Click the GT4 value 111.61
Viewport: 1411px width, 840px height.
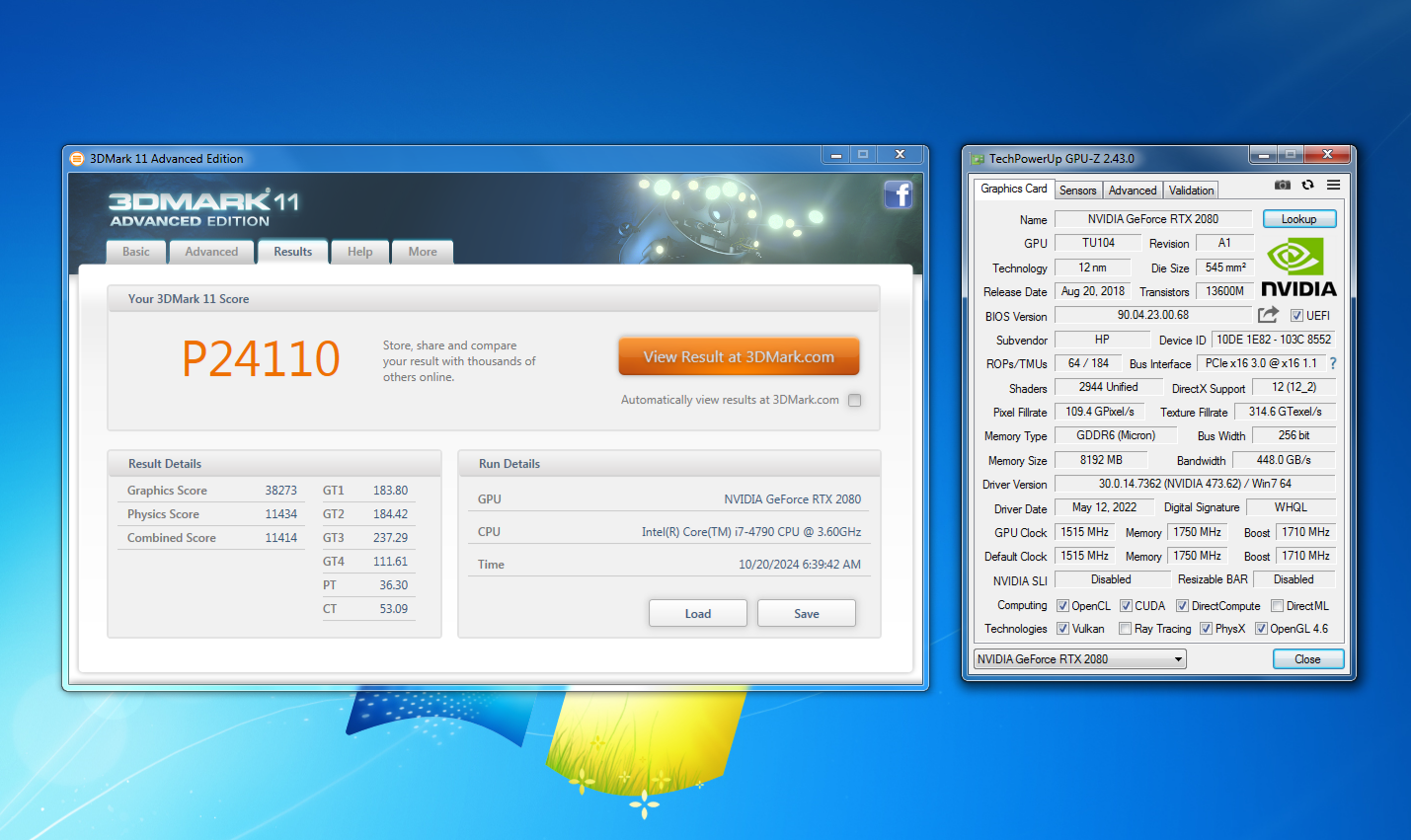[390, 562]
